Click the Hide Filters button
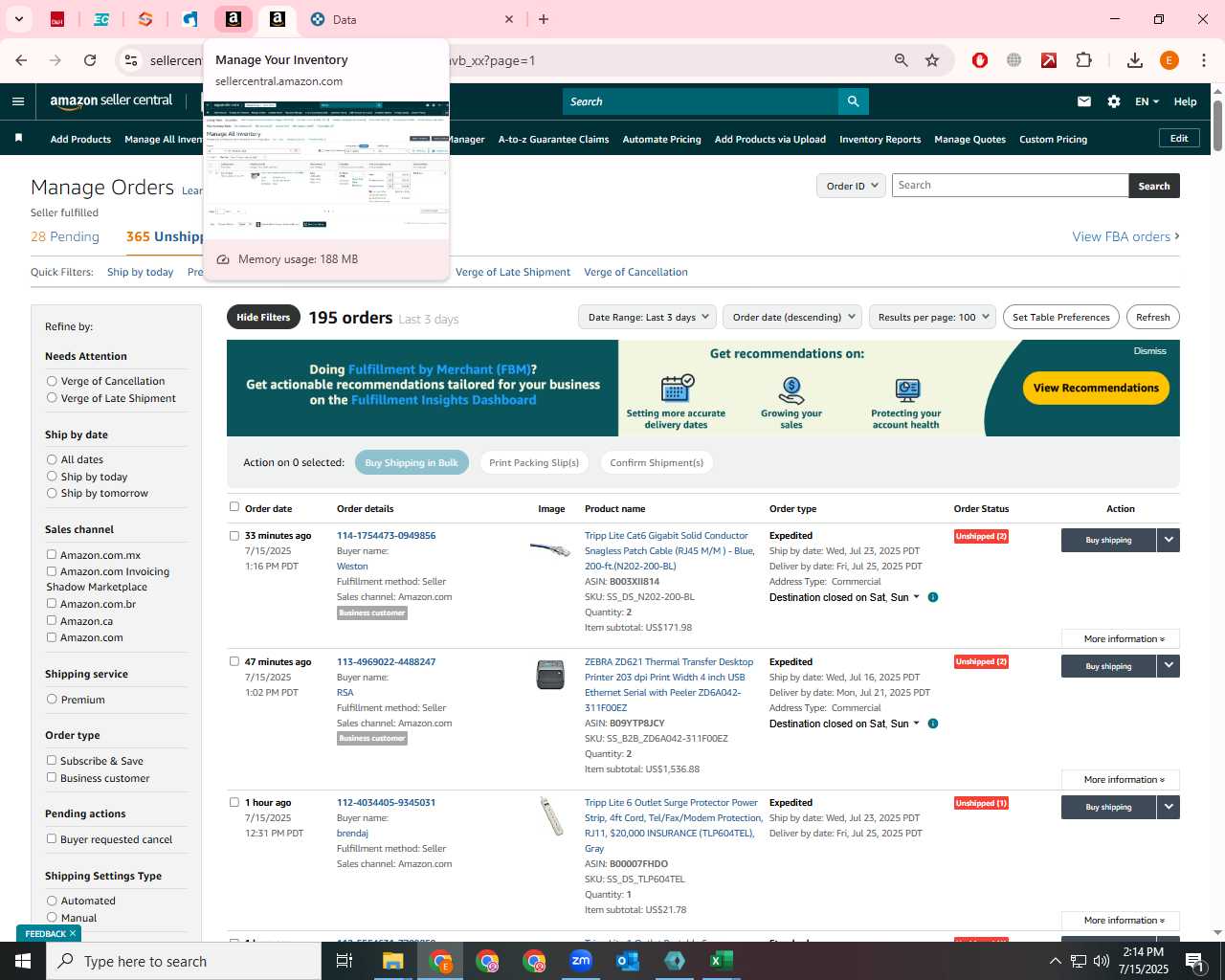The height and width of the screenshot is (980, 1225). (263, 317)
